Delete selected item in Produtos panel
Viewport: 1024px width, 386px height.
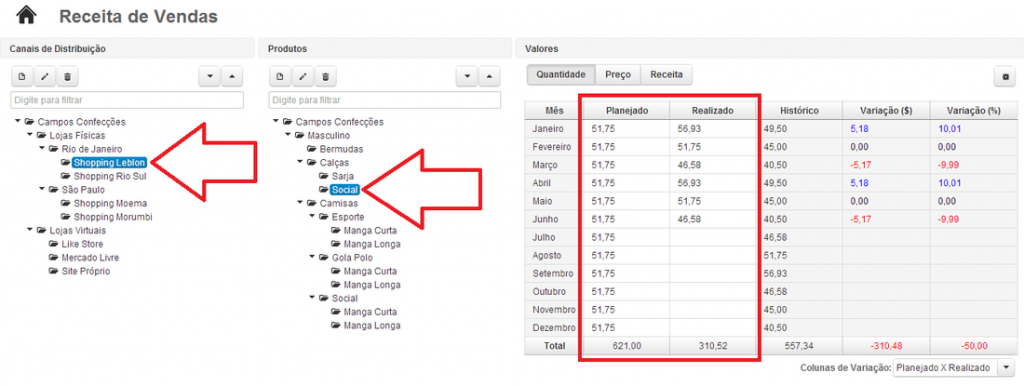tap(325, 77)
